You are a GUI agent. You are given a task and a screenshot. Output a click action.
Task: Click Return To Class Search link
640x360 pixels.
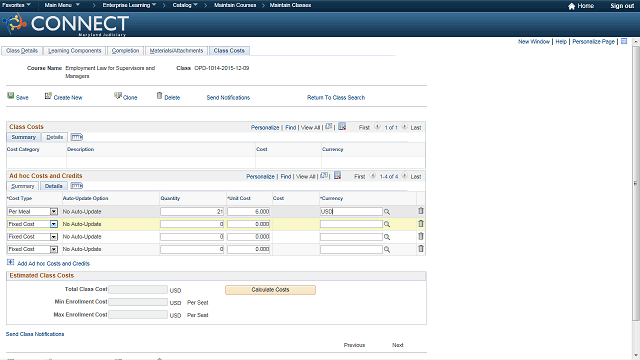click(x=336, y=98)
